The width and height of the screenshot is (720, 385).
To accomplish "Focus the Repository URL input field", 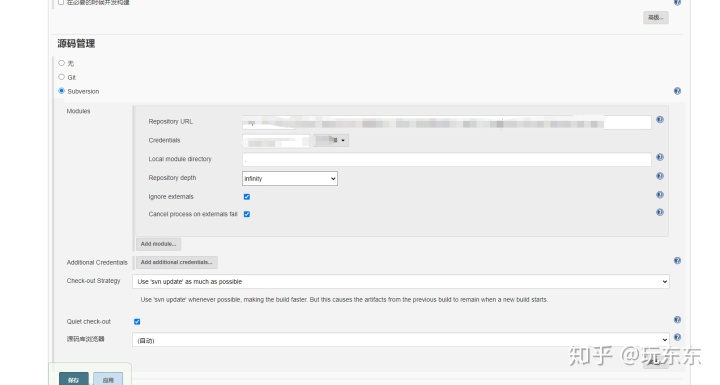I will tap(447, 122).
